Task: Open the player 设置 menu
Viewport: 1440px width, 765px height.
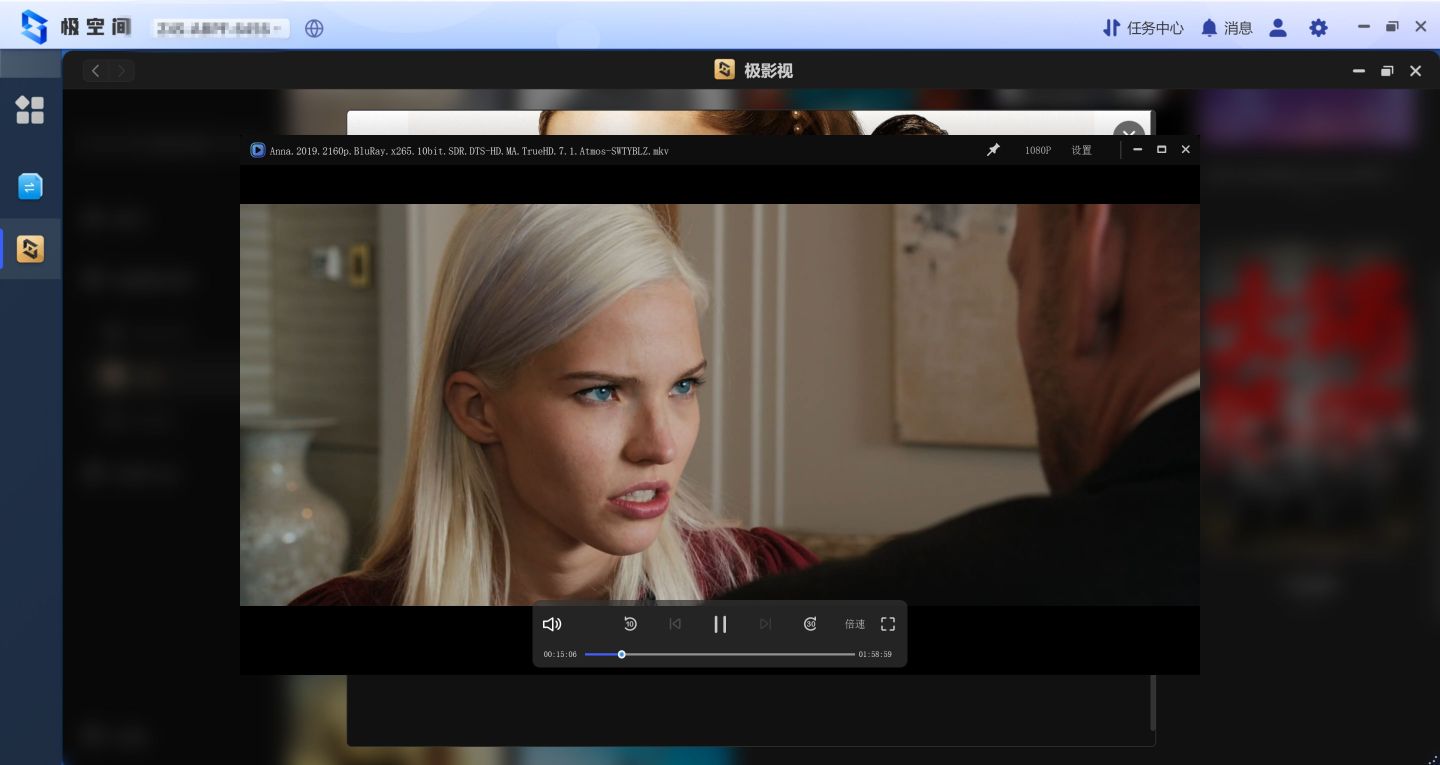Action: click(x=1081, y=150)
